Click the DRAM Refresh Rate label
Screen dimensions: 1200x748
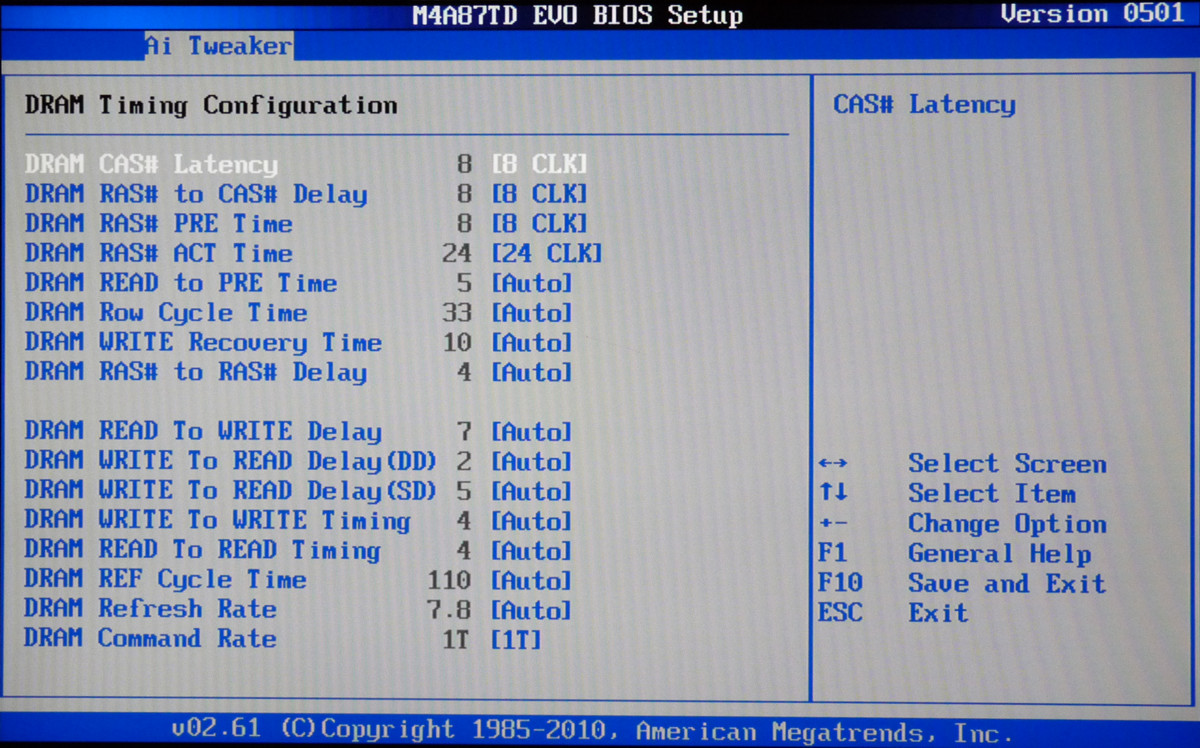click(x=151, y=609)
